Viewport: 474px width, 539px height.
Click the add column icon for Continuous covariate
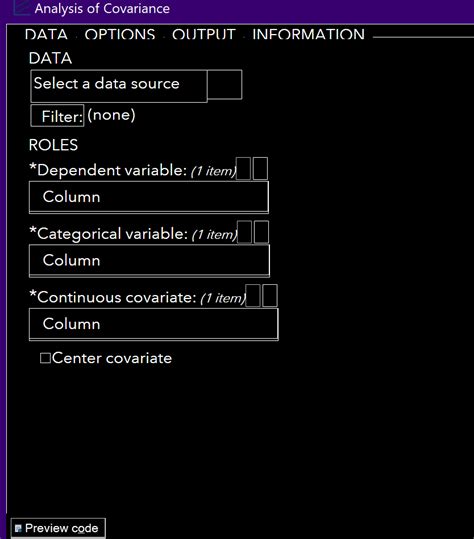click(x=253, y=296)
